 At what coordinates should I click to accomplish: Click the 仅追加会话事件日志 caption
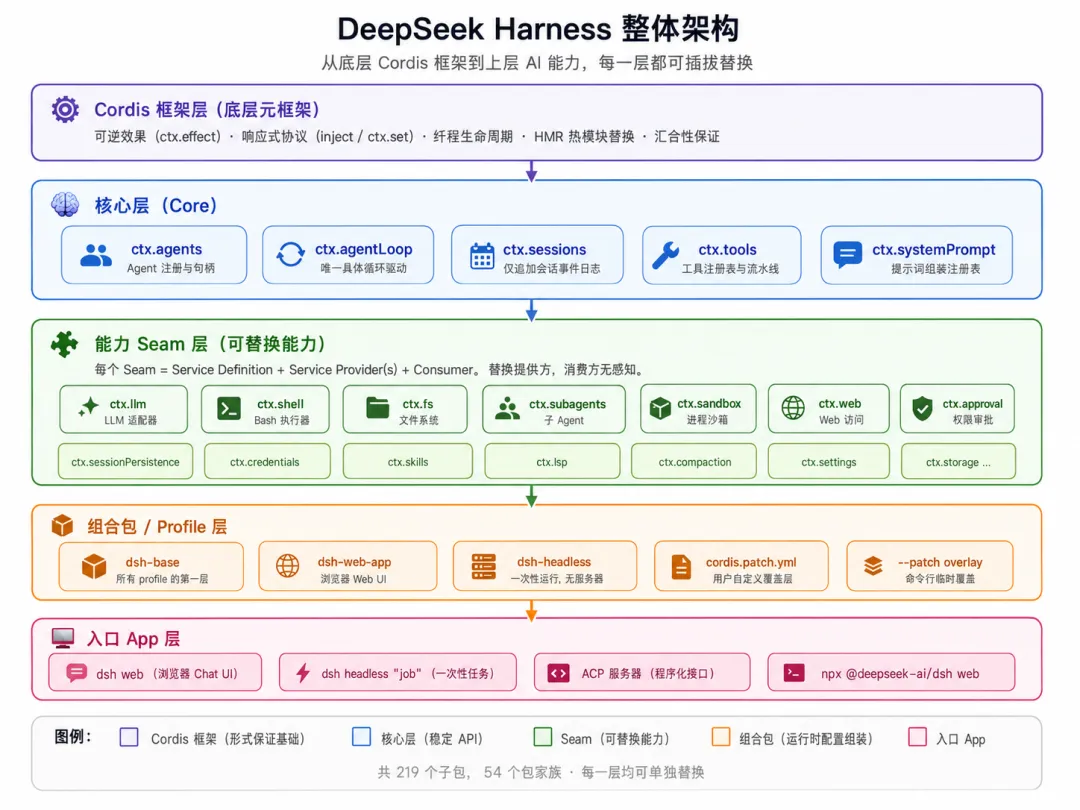(552, 269)
